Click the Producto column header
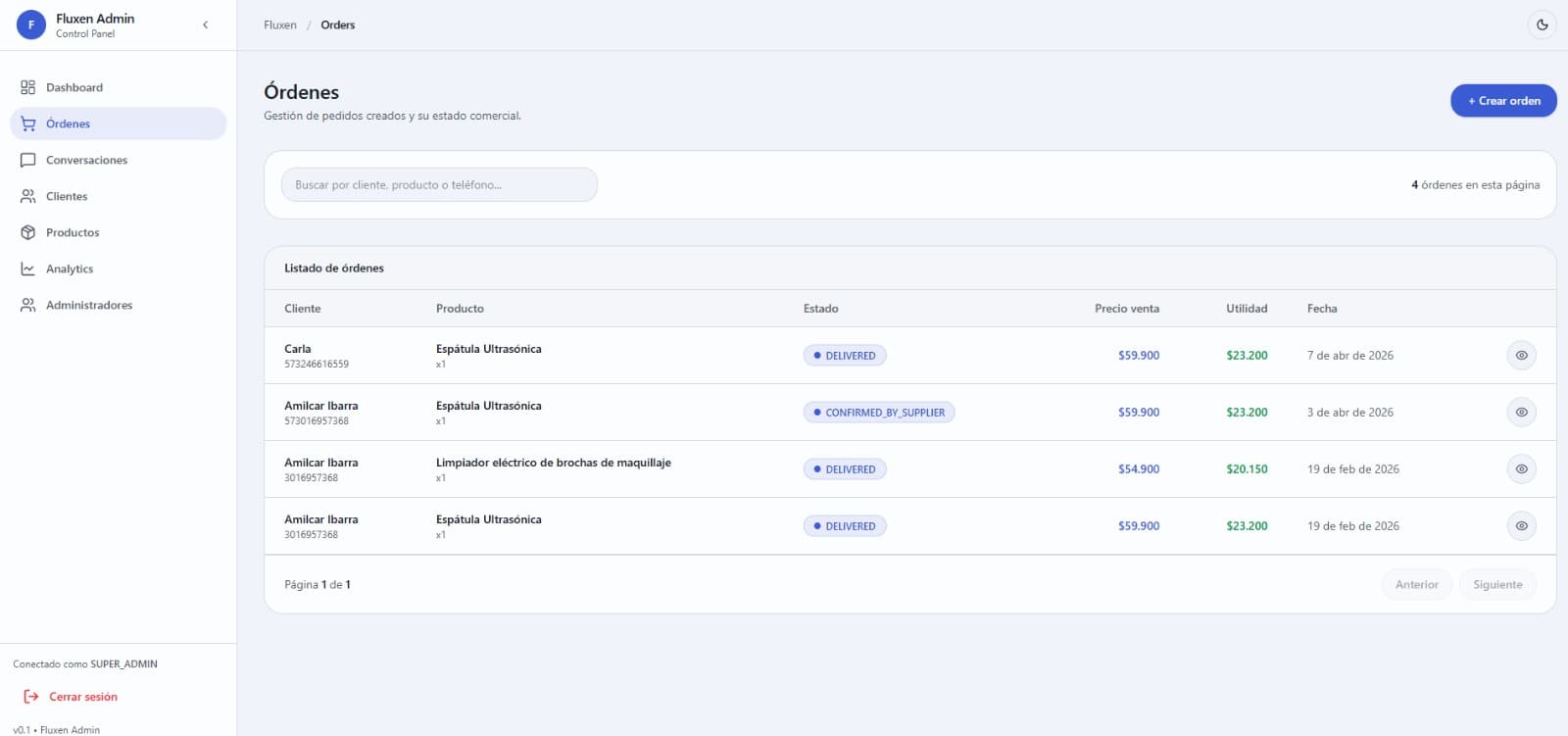 (460, 309)
